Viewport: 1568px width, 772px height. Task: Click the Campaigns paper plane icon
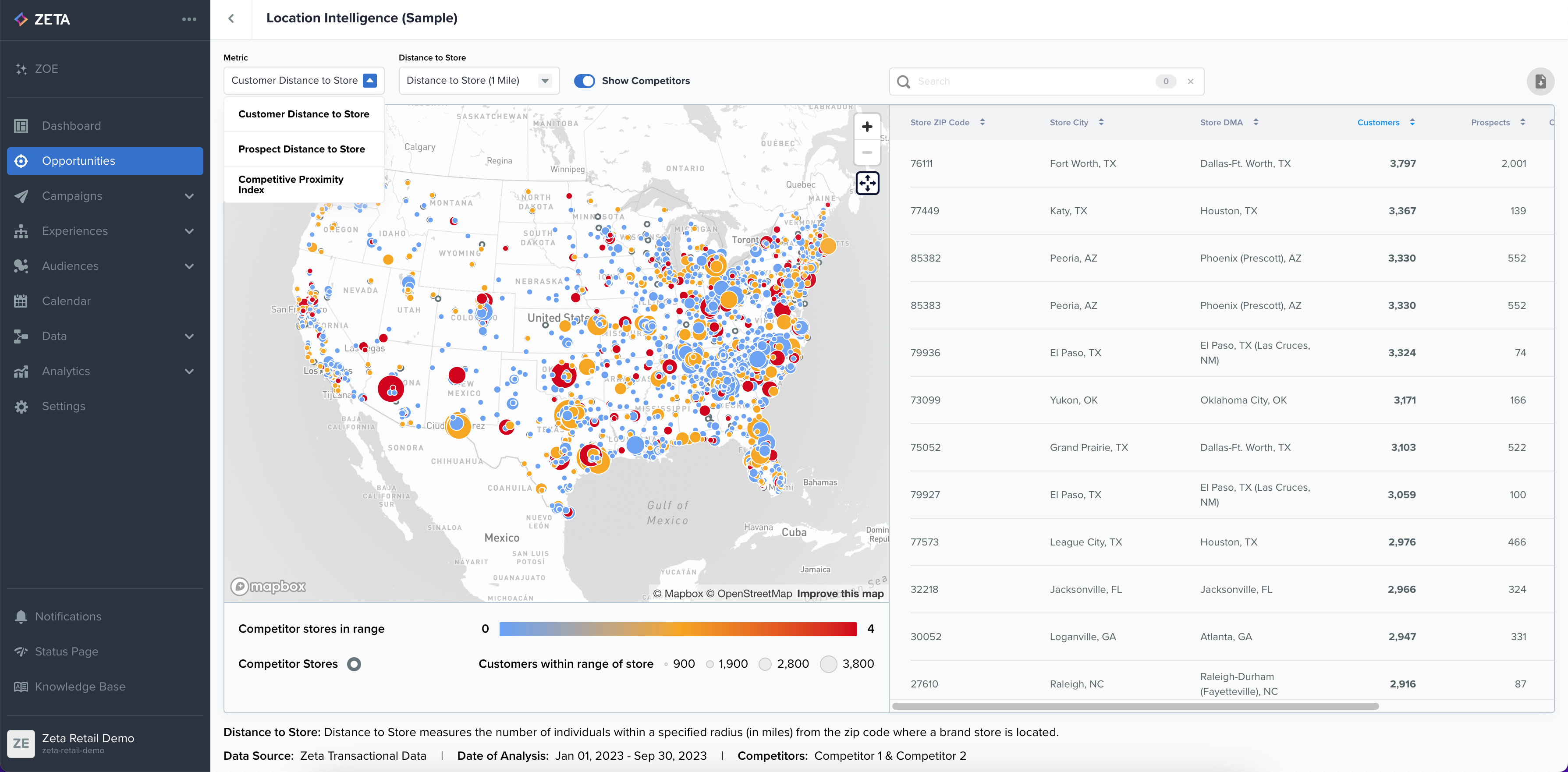click(21, 196)
